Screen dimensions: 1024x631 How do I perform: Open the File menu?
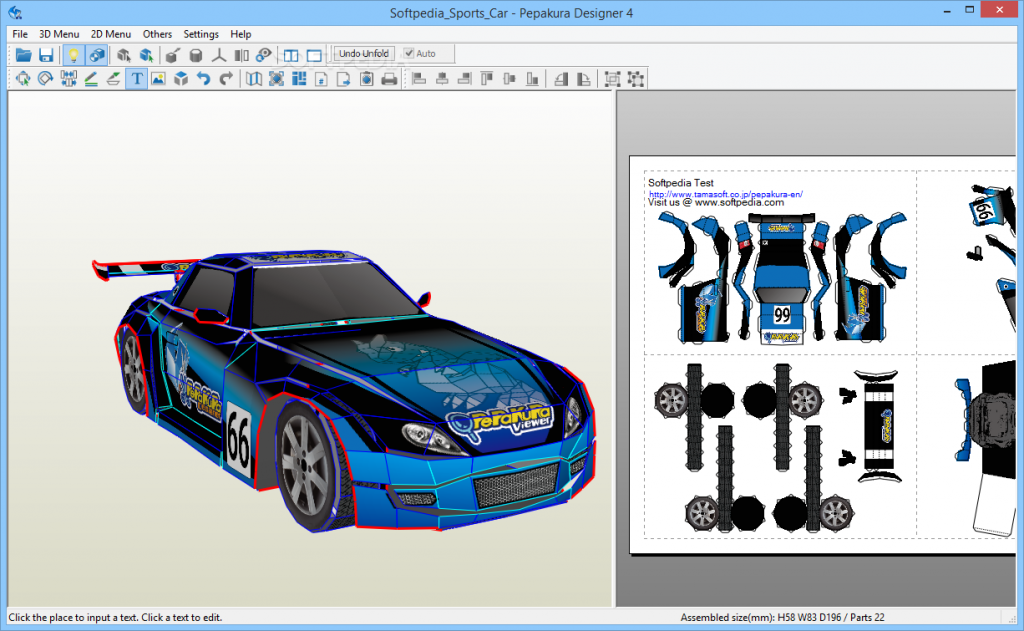pos(20,34)
